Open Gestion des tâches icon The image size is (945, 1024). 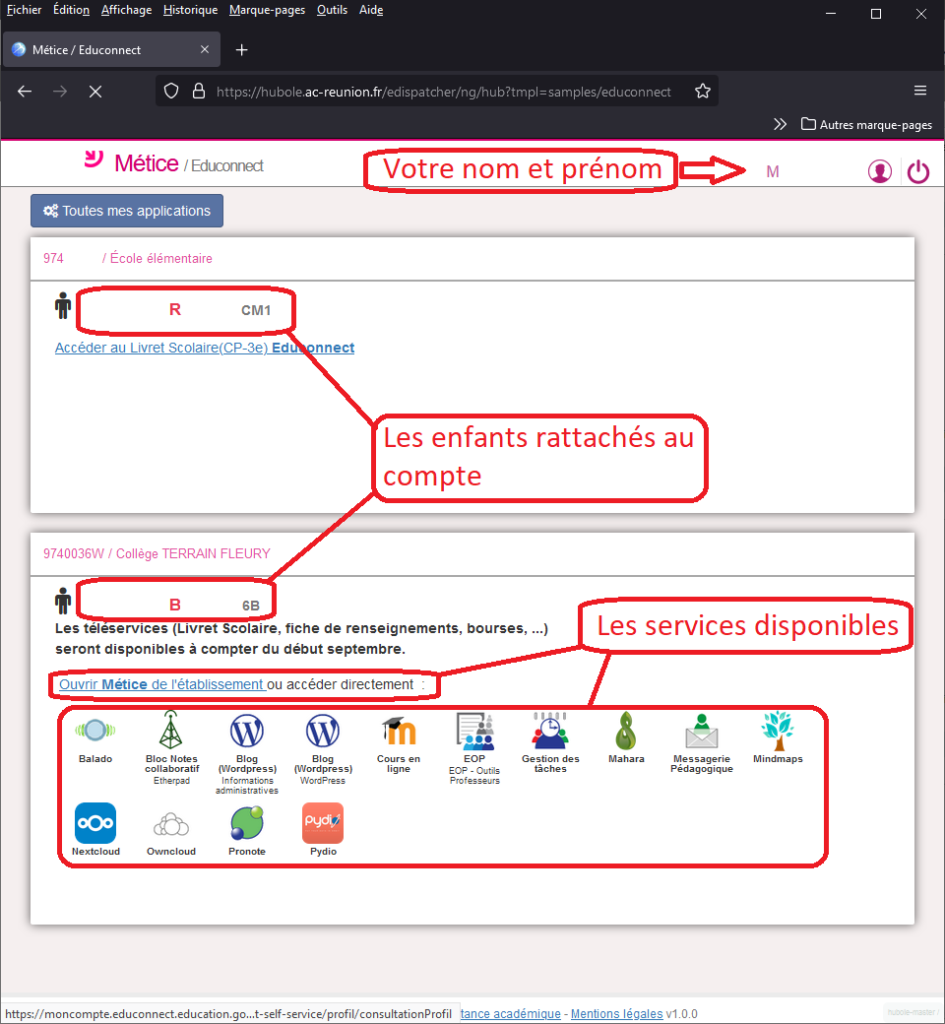550,731
